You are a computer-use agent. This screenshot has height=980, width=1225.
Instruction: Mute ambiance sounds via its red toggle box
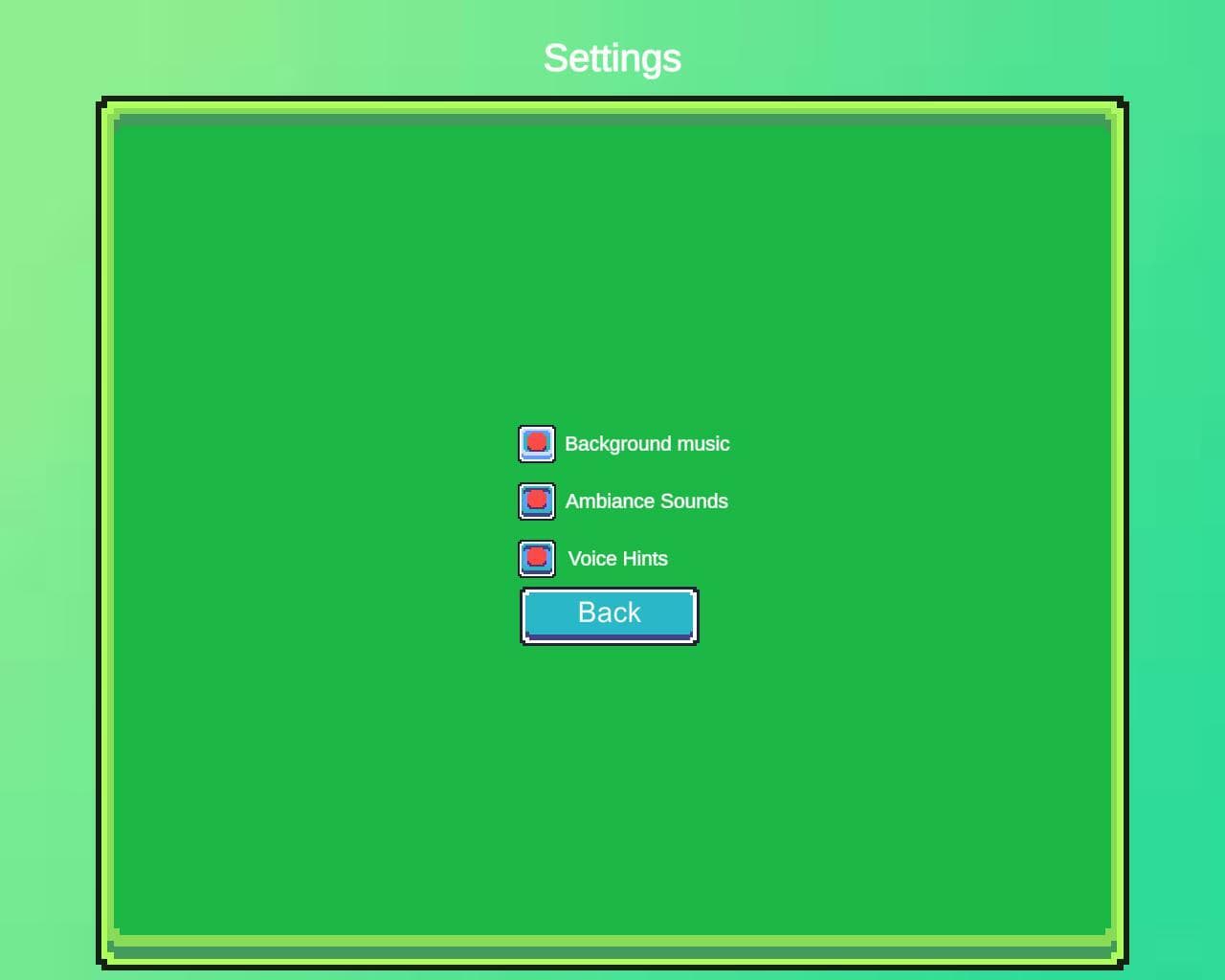tap(537, 501)
